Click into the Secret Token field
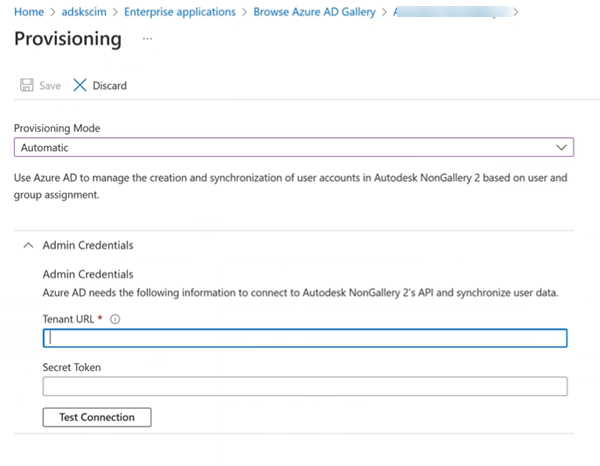This screenshot has width=600, height=466. pos(305,386)
